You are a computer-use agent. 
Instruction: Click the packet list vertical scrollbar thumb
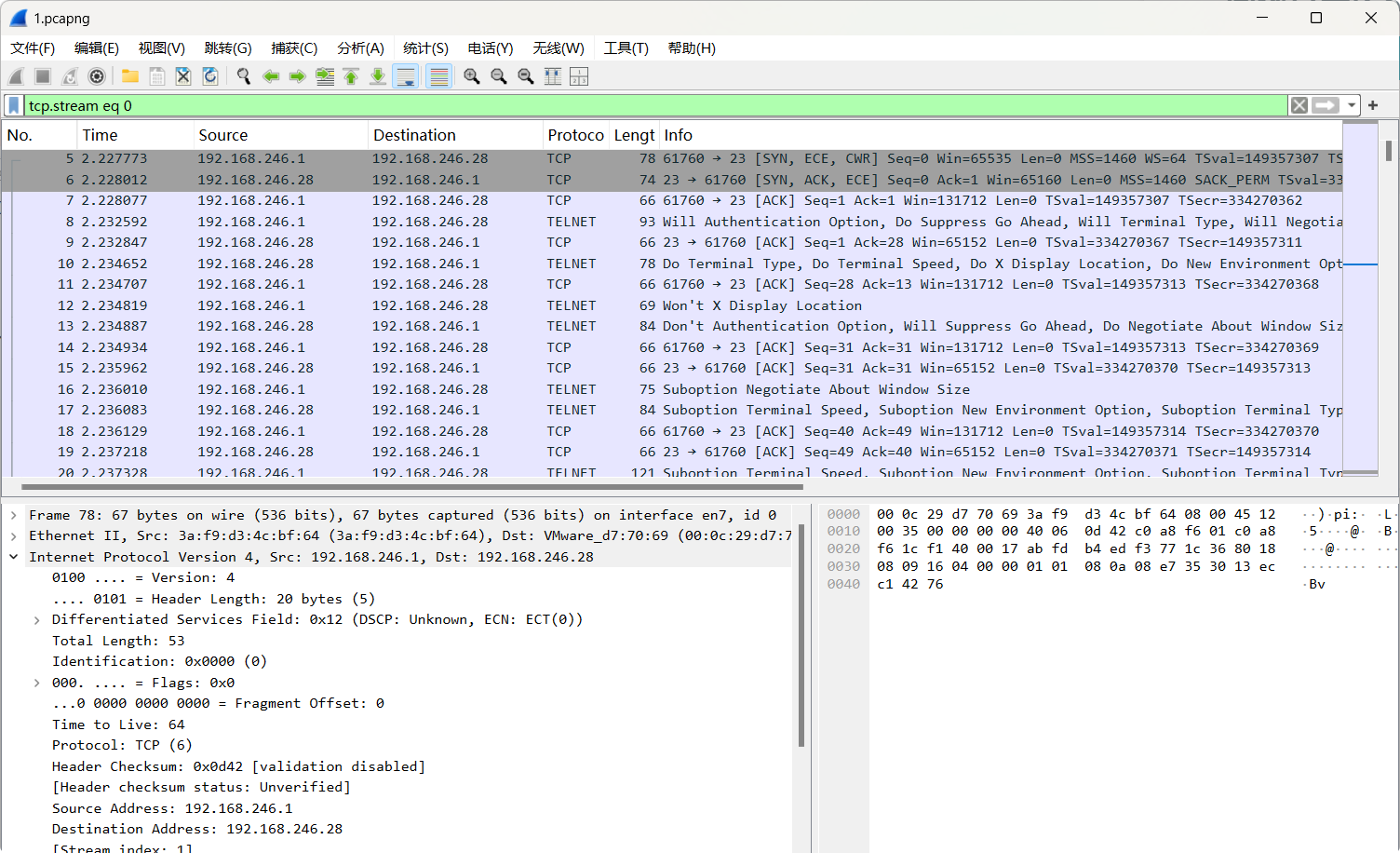point(1389,150)
